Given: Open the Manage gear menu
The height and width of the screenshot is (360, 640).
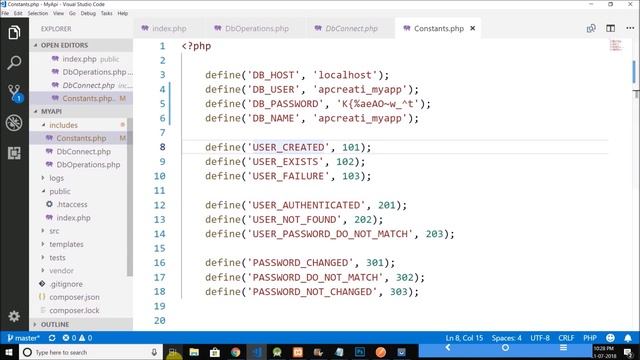Looking at the screenshot, I should point(14,316).
